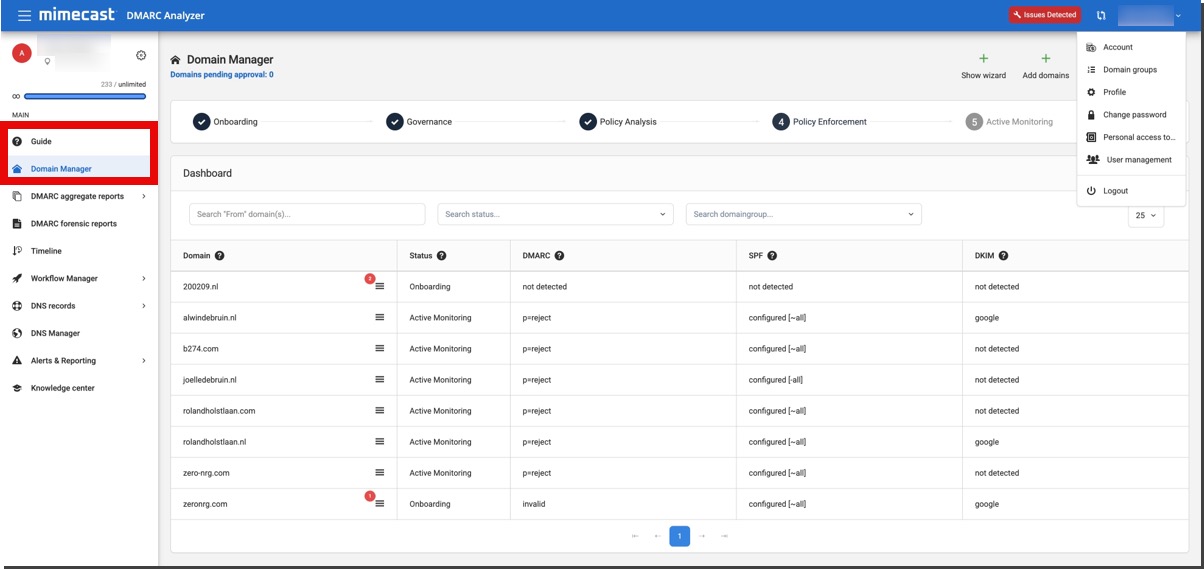Image resolution: width=1204 pixels, height=569 pixels.
Task: Select Domain Manager in sidebar
Action: [80, 169]
